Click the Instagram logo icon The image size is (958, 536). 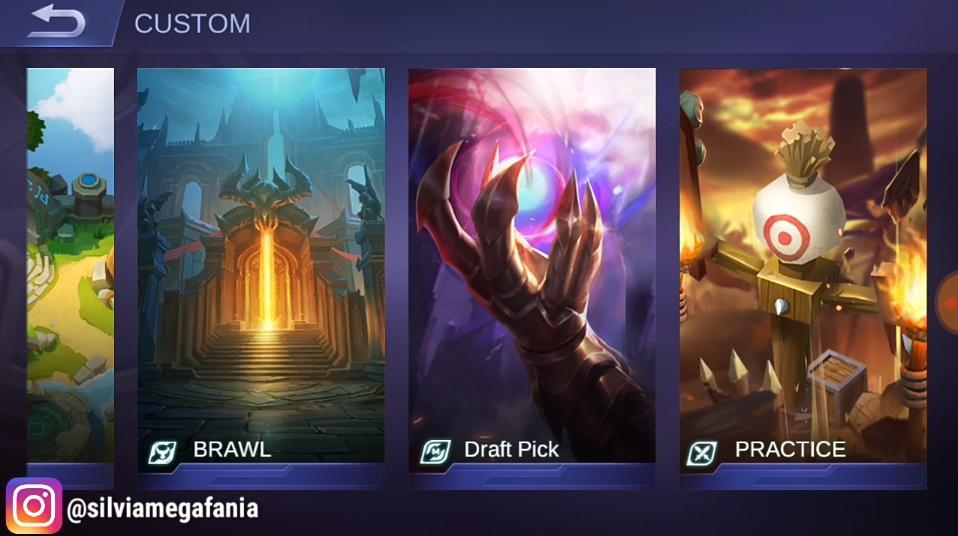click(34, 506)
